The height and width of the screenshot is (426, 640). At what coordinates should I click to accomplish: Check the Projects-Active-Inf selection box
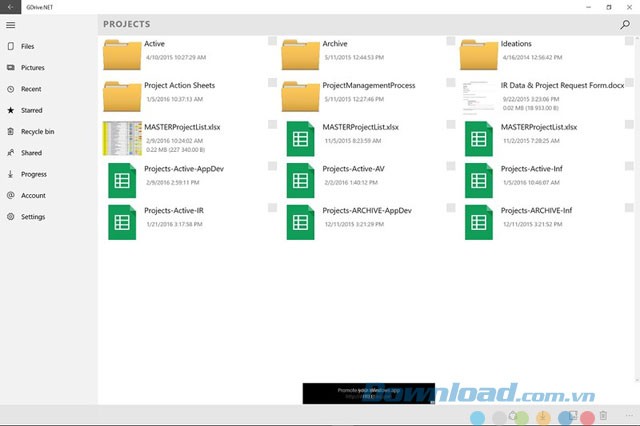click(629, 166)
